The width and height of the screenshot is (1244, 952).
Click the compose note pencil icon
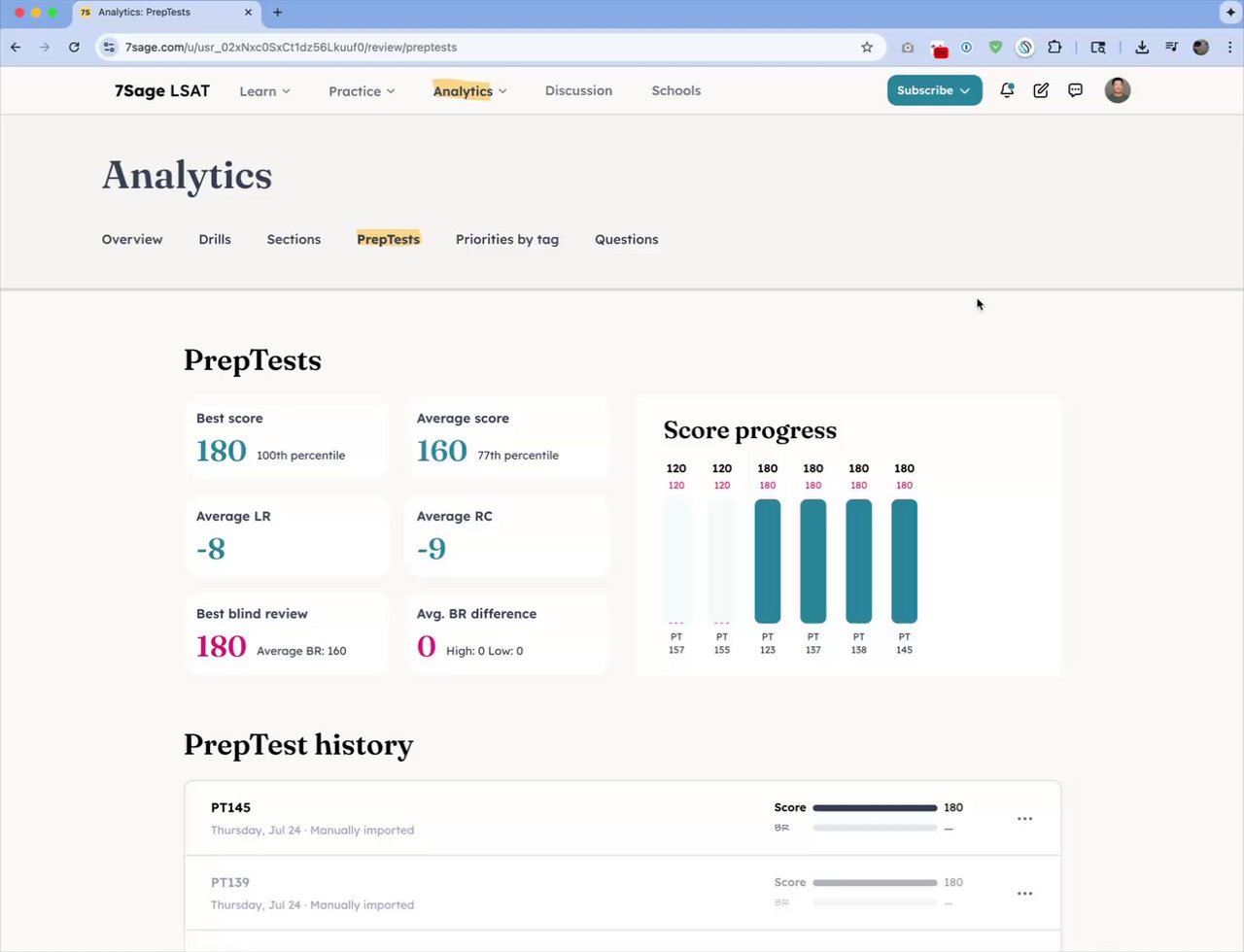(x=1041, y=90)
